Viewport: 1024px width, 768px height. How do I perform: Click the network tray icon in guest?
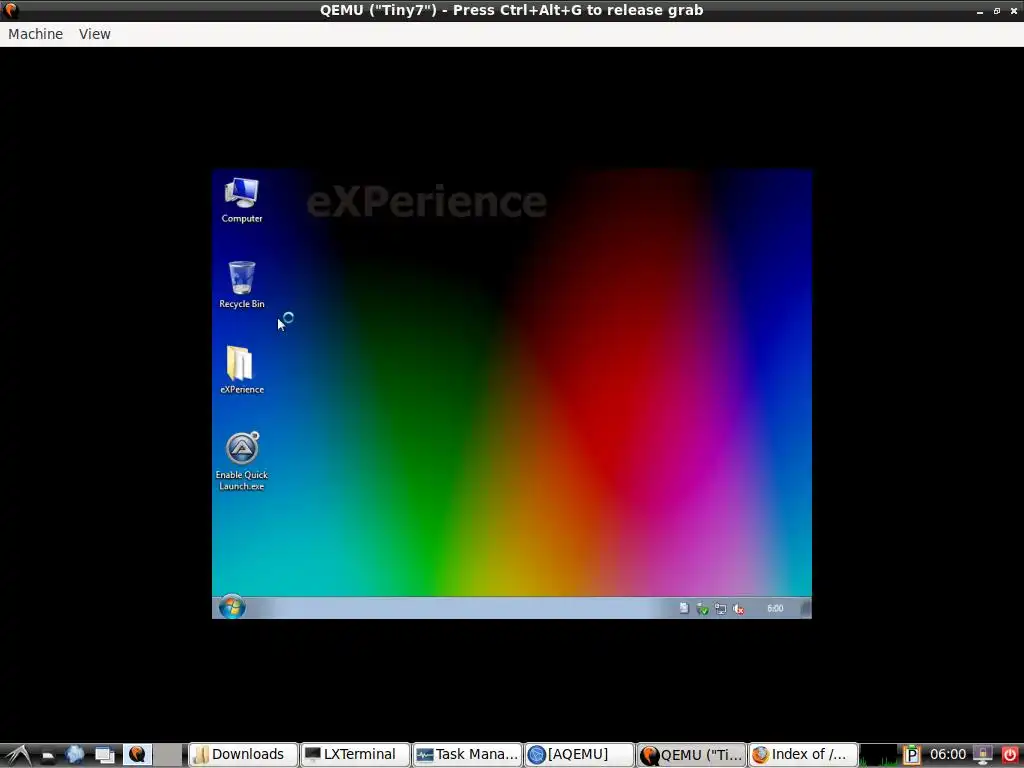point(720,609)
